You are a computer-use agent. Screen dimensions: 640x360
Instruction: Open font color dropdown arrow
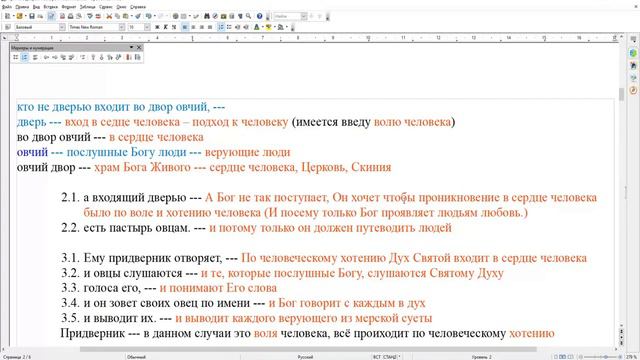[262, 27]
